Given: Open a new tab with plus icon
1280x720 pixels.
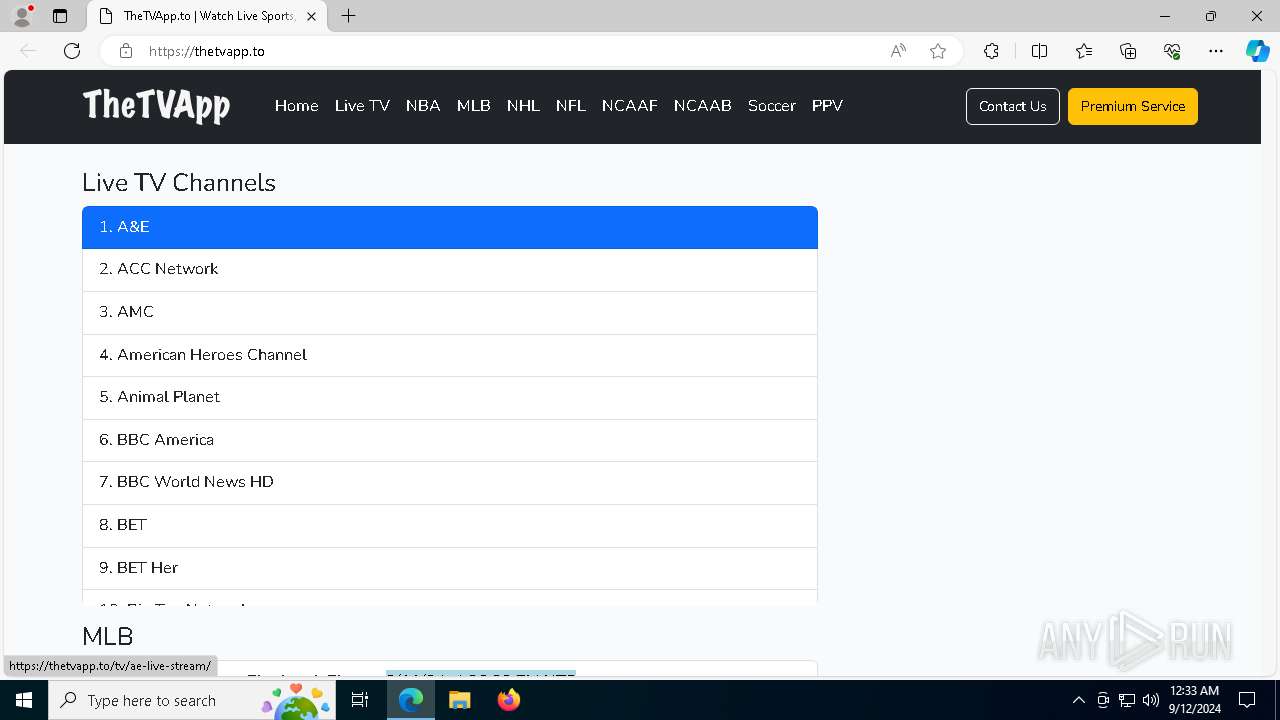Looking at the screenshot, I should pos(348,16).
